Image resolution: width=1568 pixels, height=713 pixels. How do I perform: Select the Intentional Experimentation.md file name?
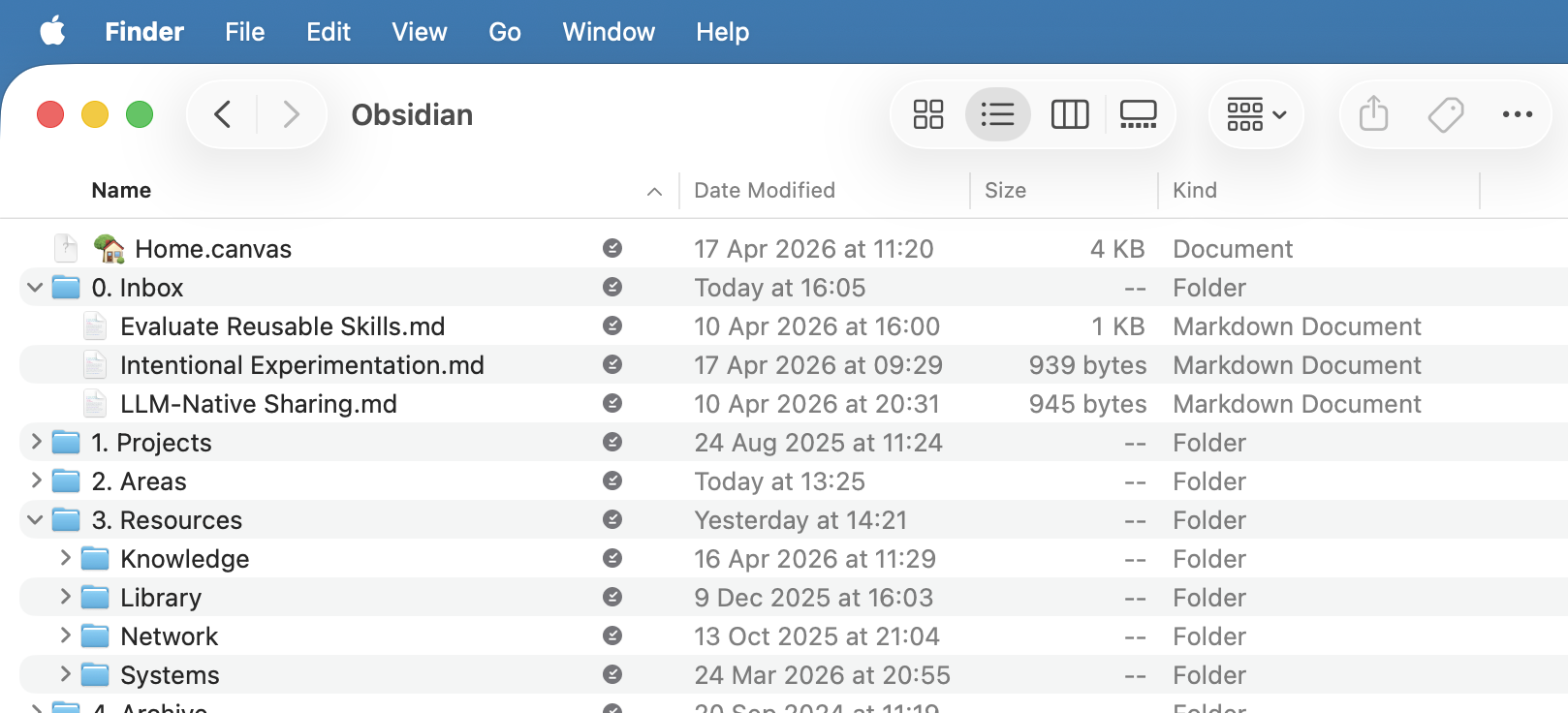pos(302,365)
